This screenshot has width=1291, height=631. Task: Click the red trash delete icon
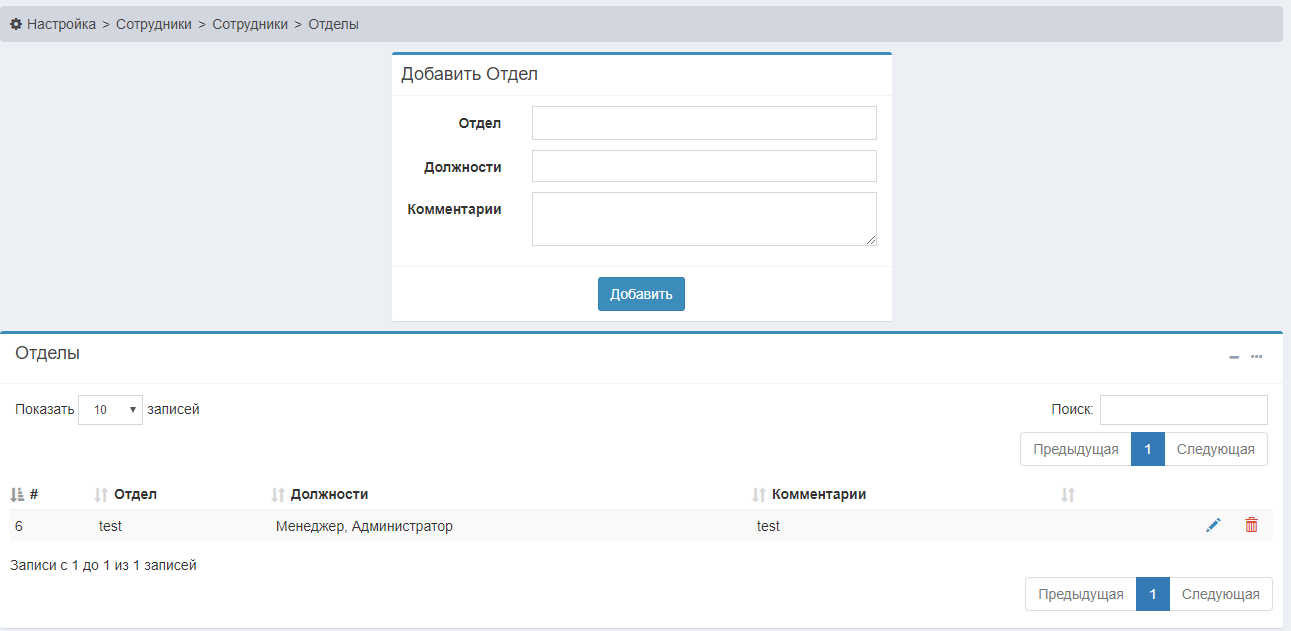(1251, 525)
